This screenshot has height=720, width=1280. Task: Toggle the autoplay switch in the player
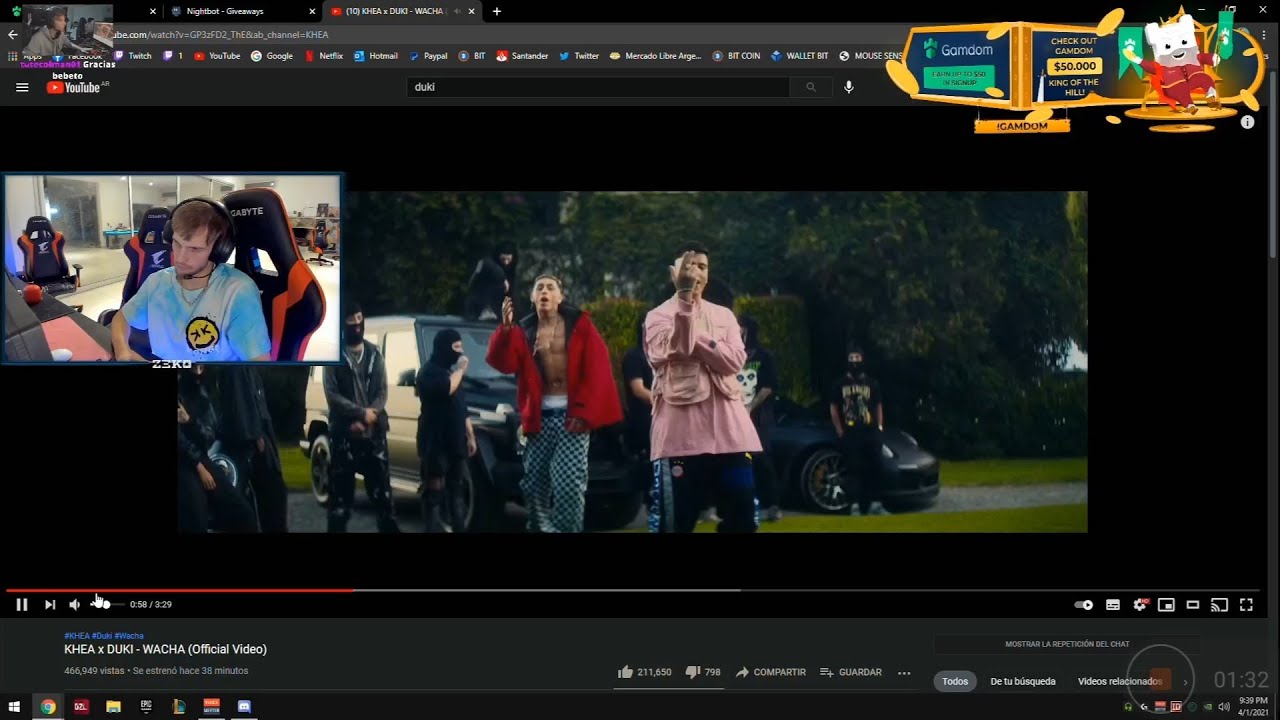pos(1083,604)
